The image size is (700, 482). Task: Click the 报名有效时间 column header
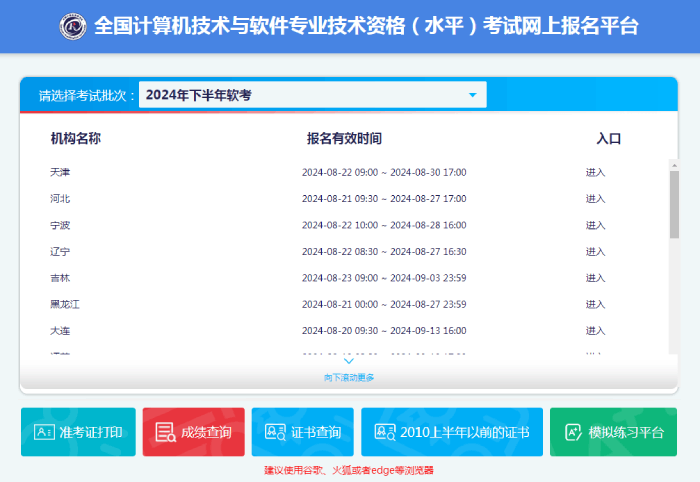tap(344, 138)
